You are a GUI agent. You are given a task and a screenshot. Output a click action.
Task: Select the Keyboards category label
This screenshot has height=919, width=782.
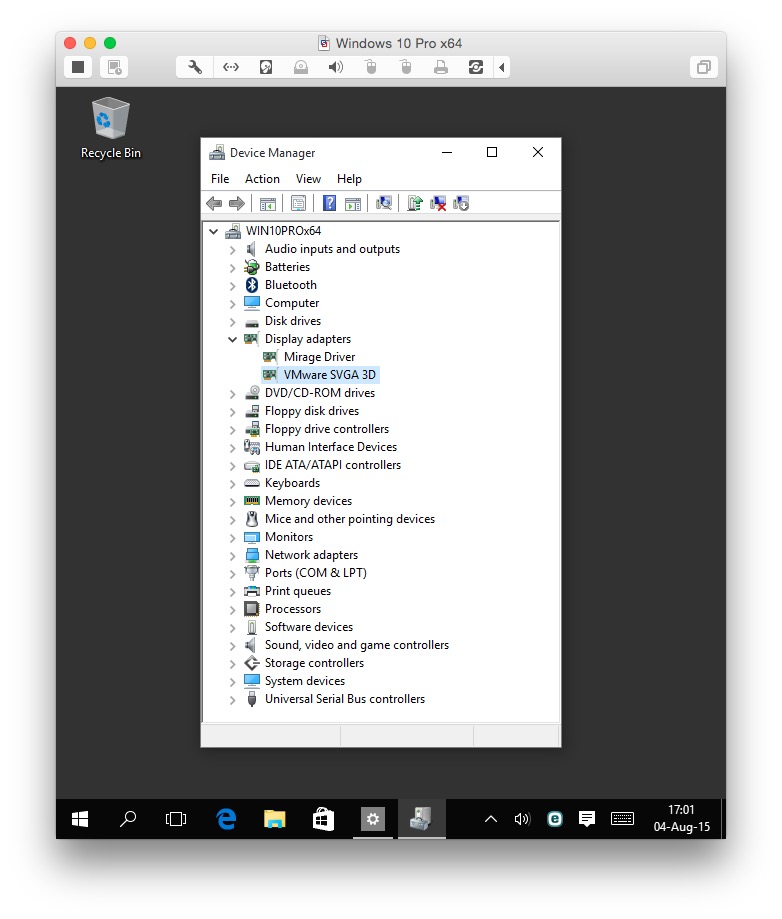(293, 483)
